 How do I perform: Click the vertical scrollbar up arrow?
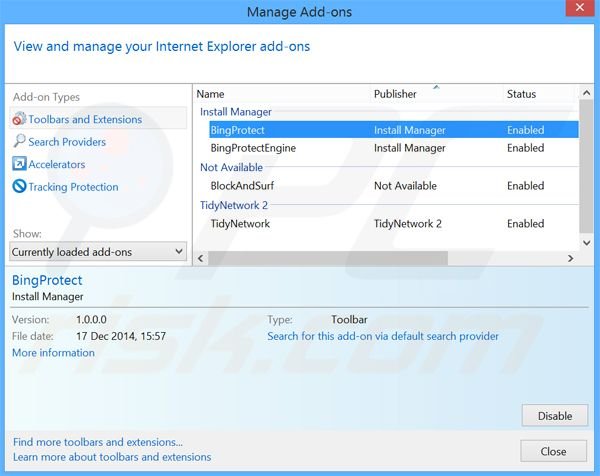(586, 93)
